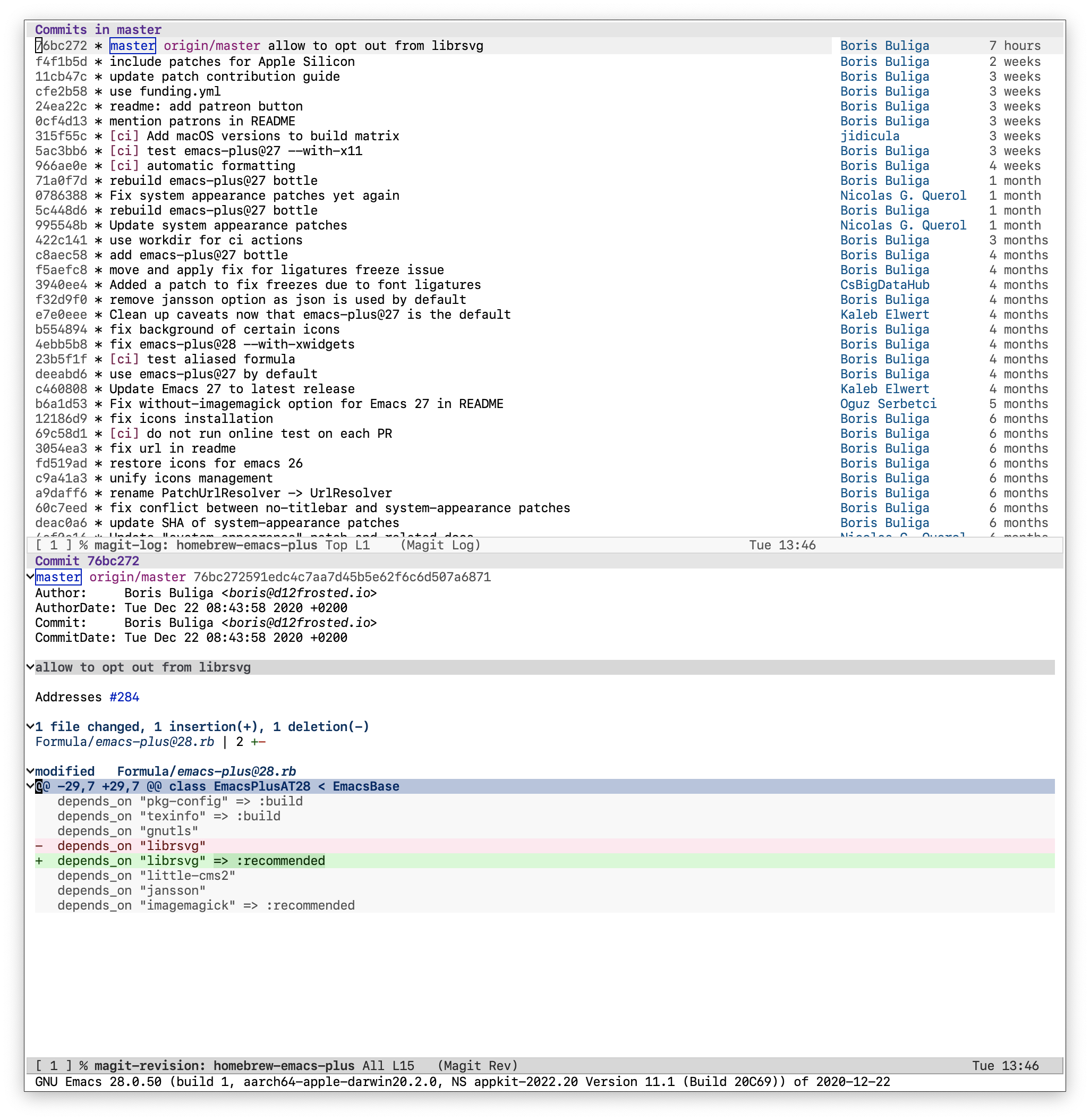Select commit 12186d9 fix icons installation
1090x1120 pixels.
coord(154,419)
